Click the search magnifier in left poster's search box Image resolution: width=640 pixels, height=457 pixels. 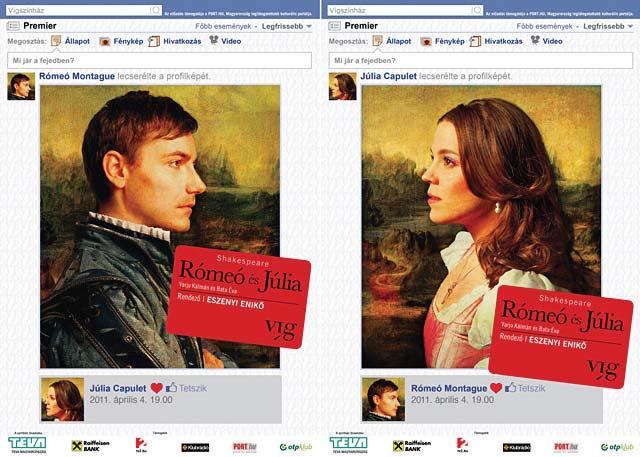(156, 10)
